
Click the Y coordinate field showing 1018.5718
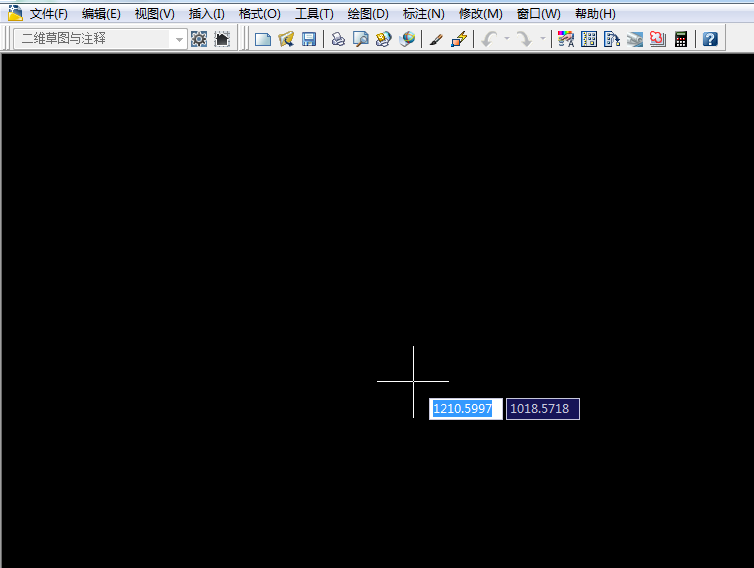(x=542, y=409)
